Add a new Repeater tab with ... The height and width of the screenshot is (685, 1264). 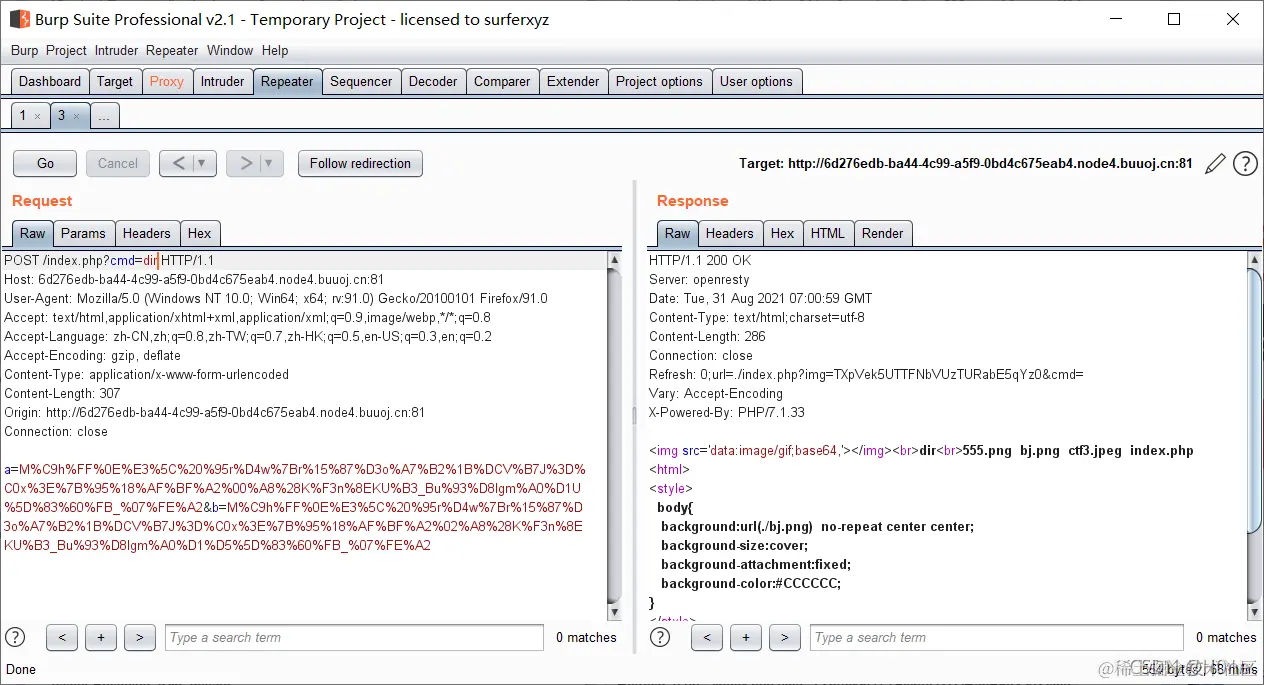[104, 116]
